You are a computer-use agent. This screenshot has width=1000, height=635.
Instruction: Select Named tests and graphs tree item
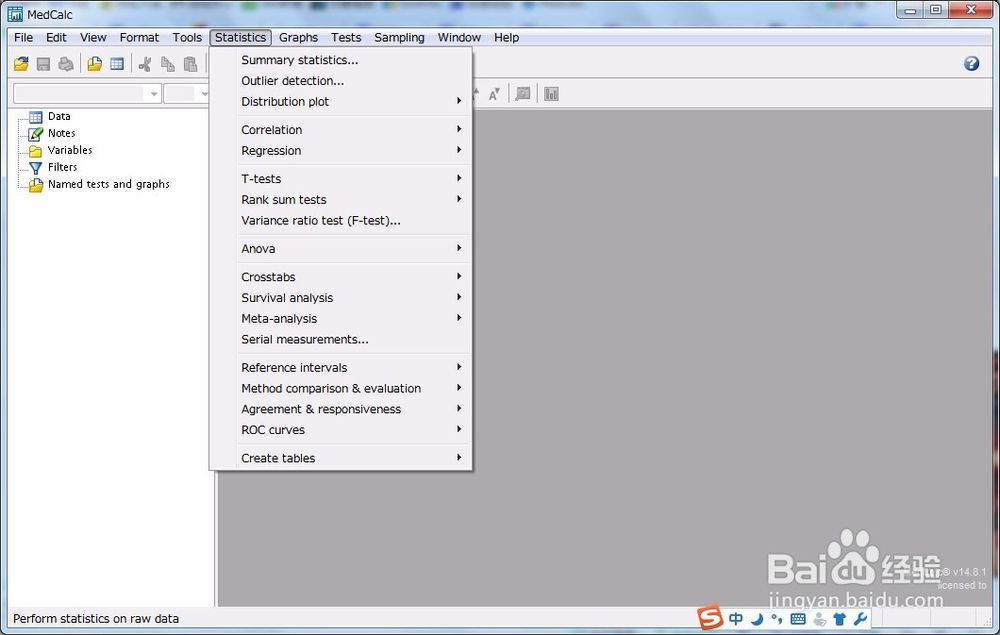click(108, 184)
